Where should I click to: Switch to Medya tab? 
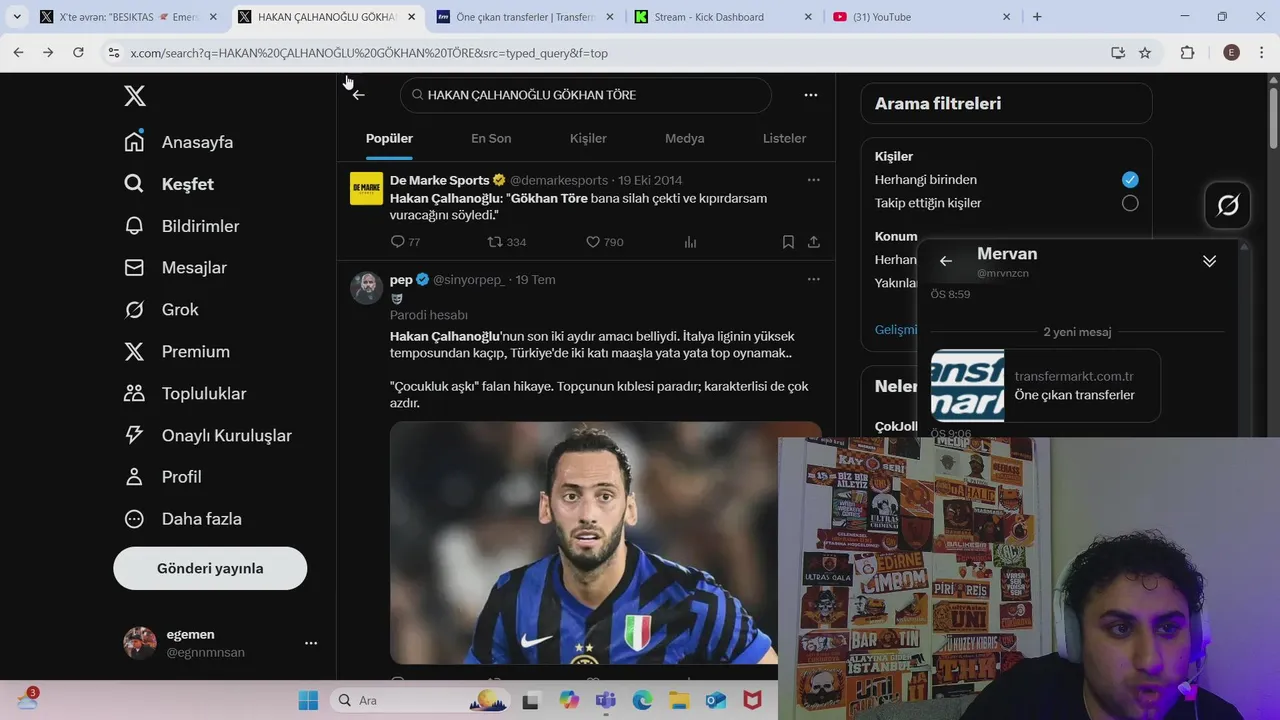point(685,139)
